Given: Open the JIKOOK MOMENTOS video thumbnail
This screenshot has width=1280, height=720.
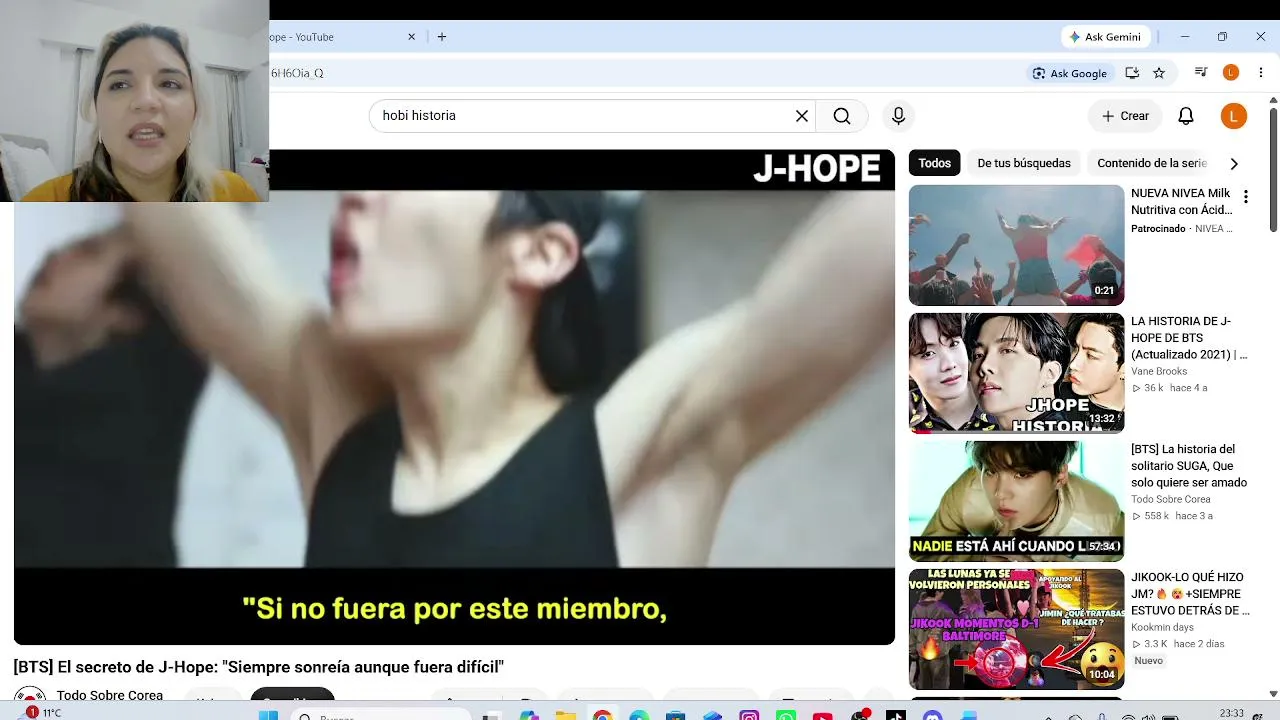Looking at the screenshot, I should (x=1016, y=629).
